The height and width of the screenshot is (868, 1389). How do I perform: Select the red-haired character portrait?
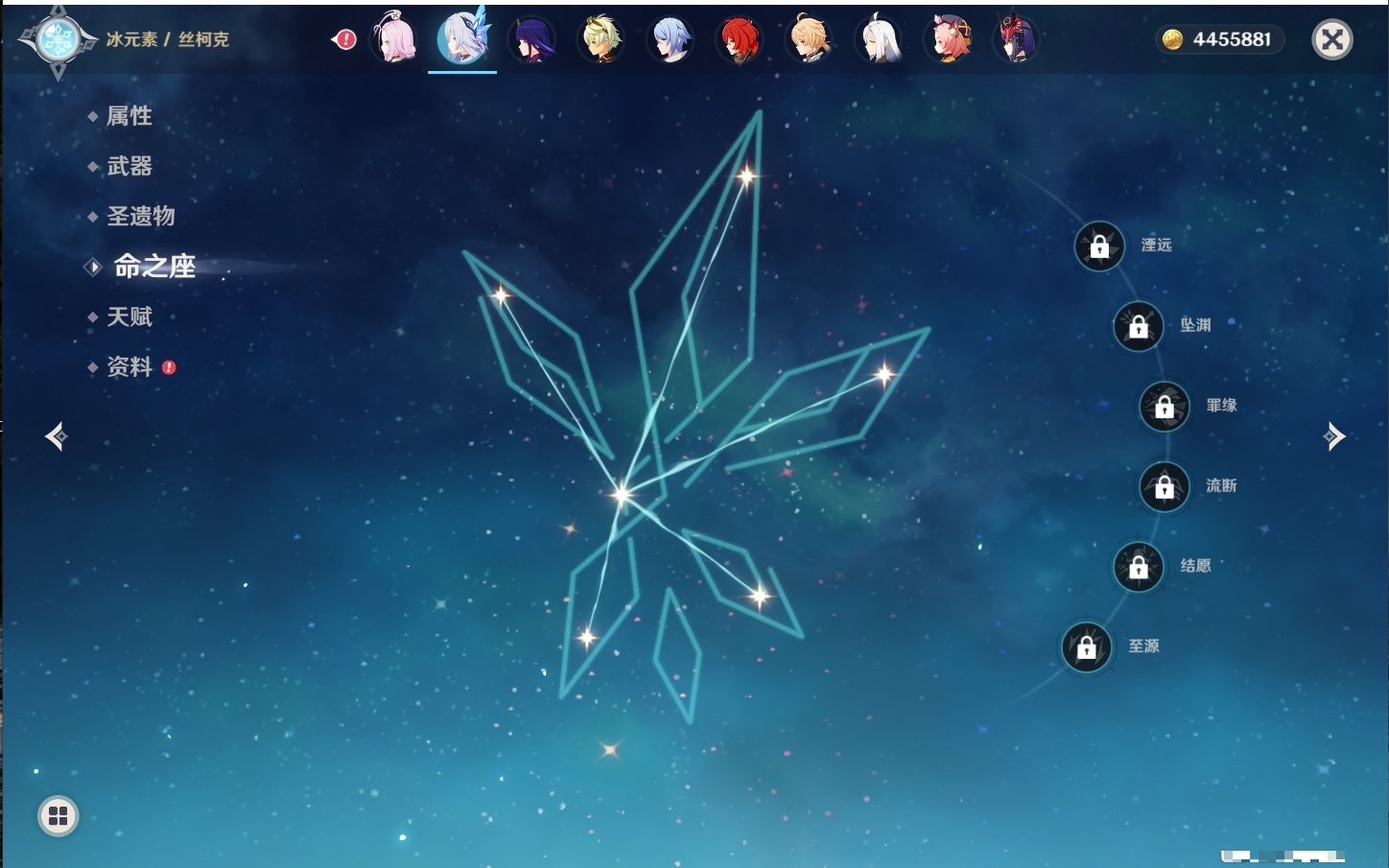(x=740, y=39)
